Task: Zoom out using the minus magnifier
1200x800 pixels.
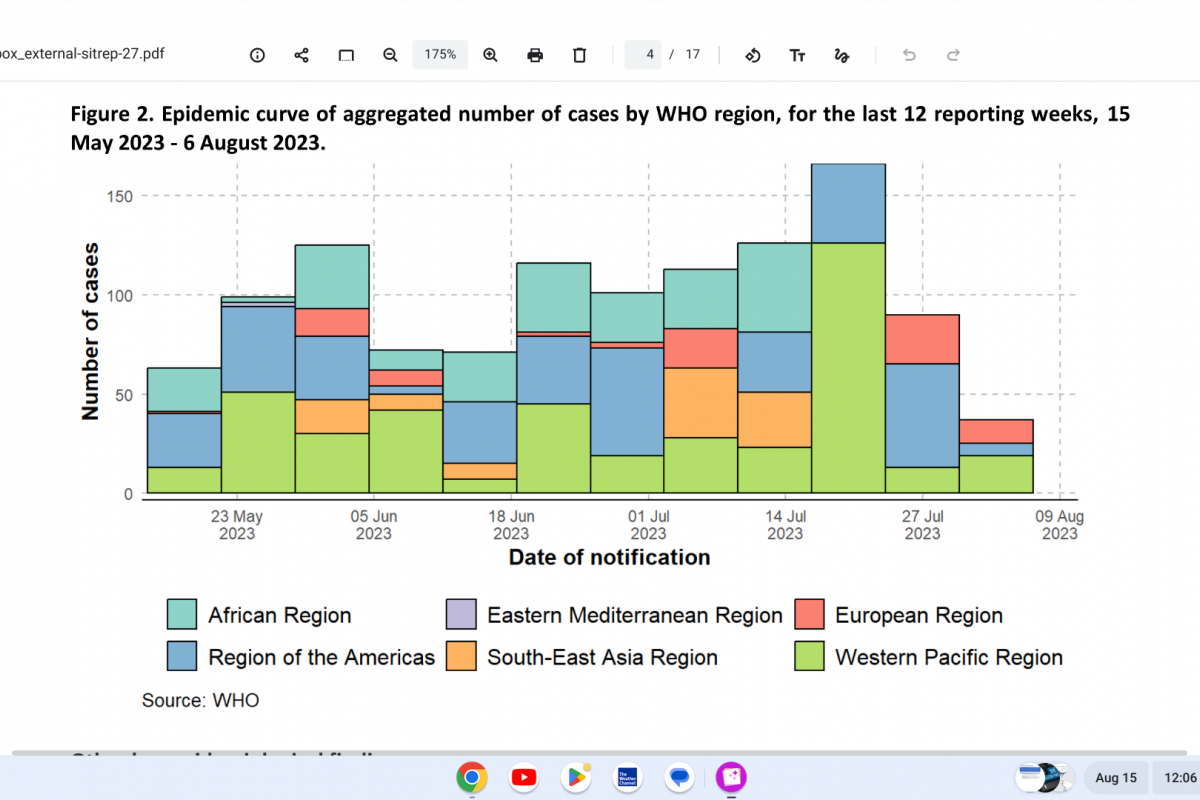Action: 390,55
